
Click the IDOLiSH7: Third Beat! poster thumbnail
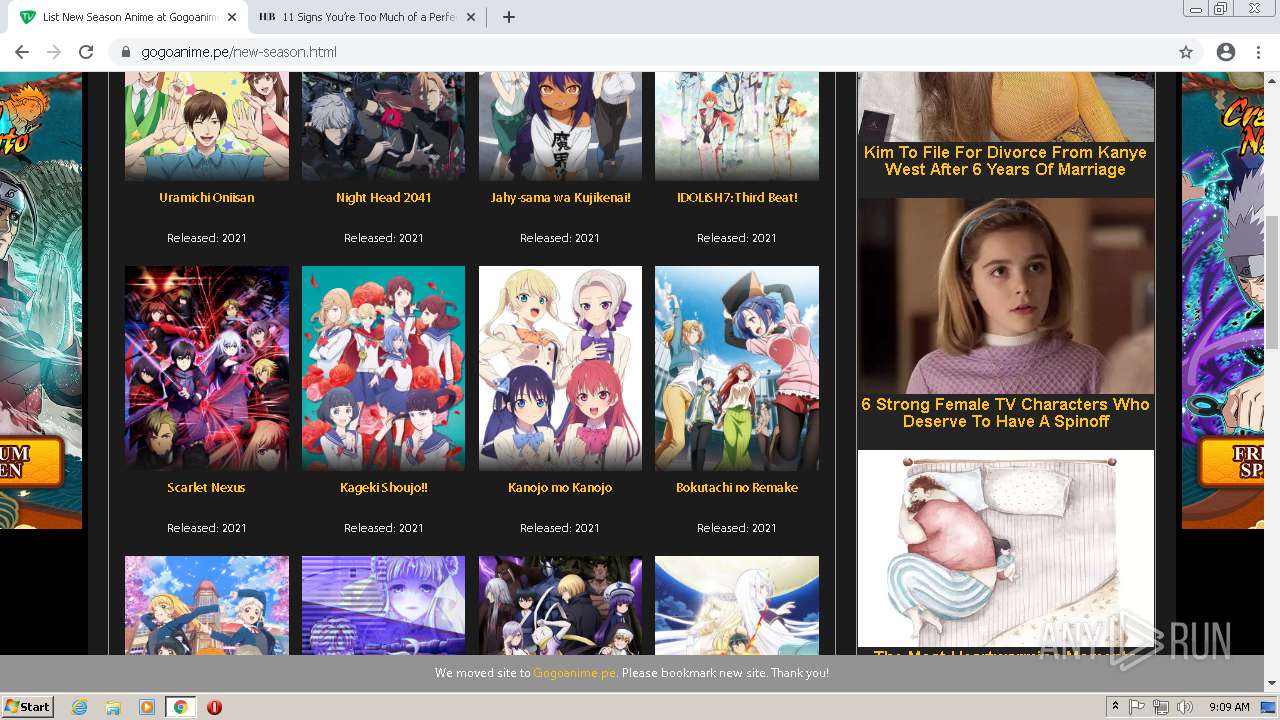[737, 126]
